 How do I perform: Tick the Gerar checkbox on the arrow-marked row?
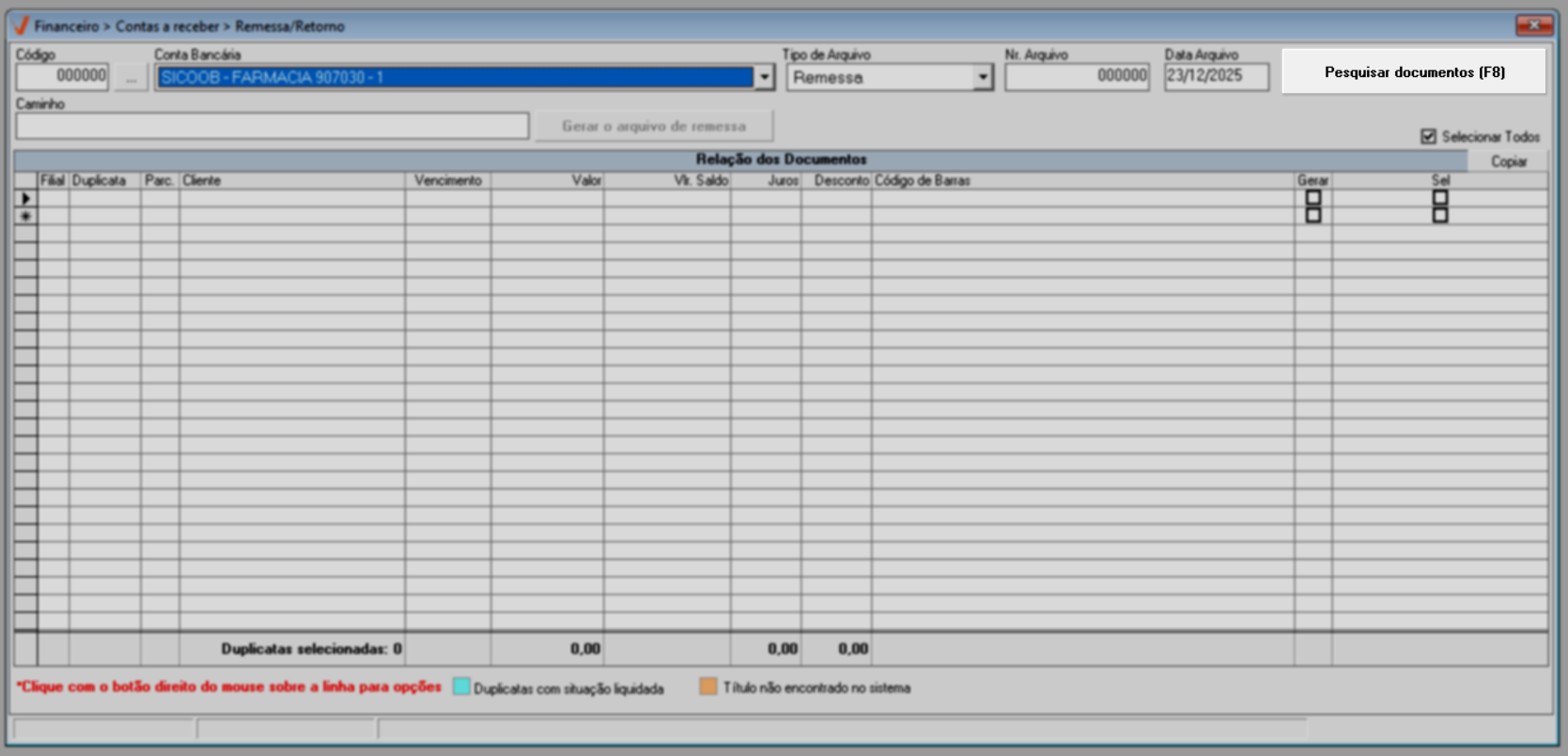point(1313,198)
